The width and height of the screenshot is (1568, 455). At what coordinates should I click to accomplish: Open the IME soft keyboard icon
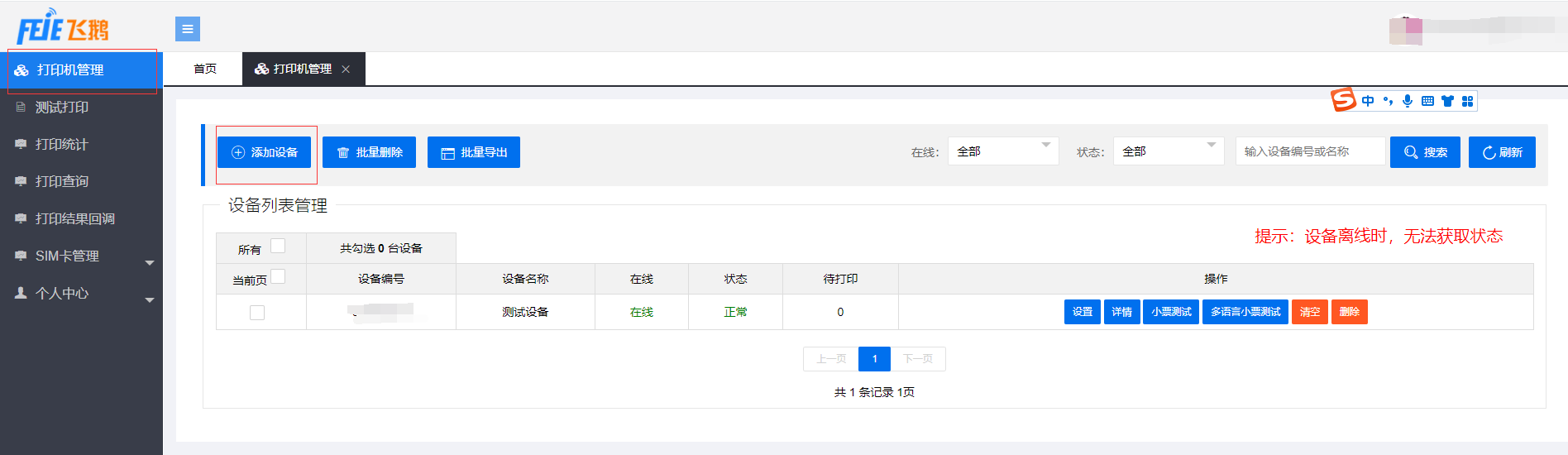click(x=1427, y=101)
